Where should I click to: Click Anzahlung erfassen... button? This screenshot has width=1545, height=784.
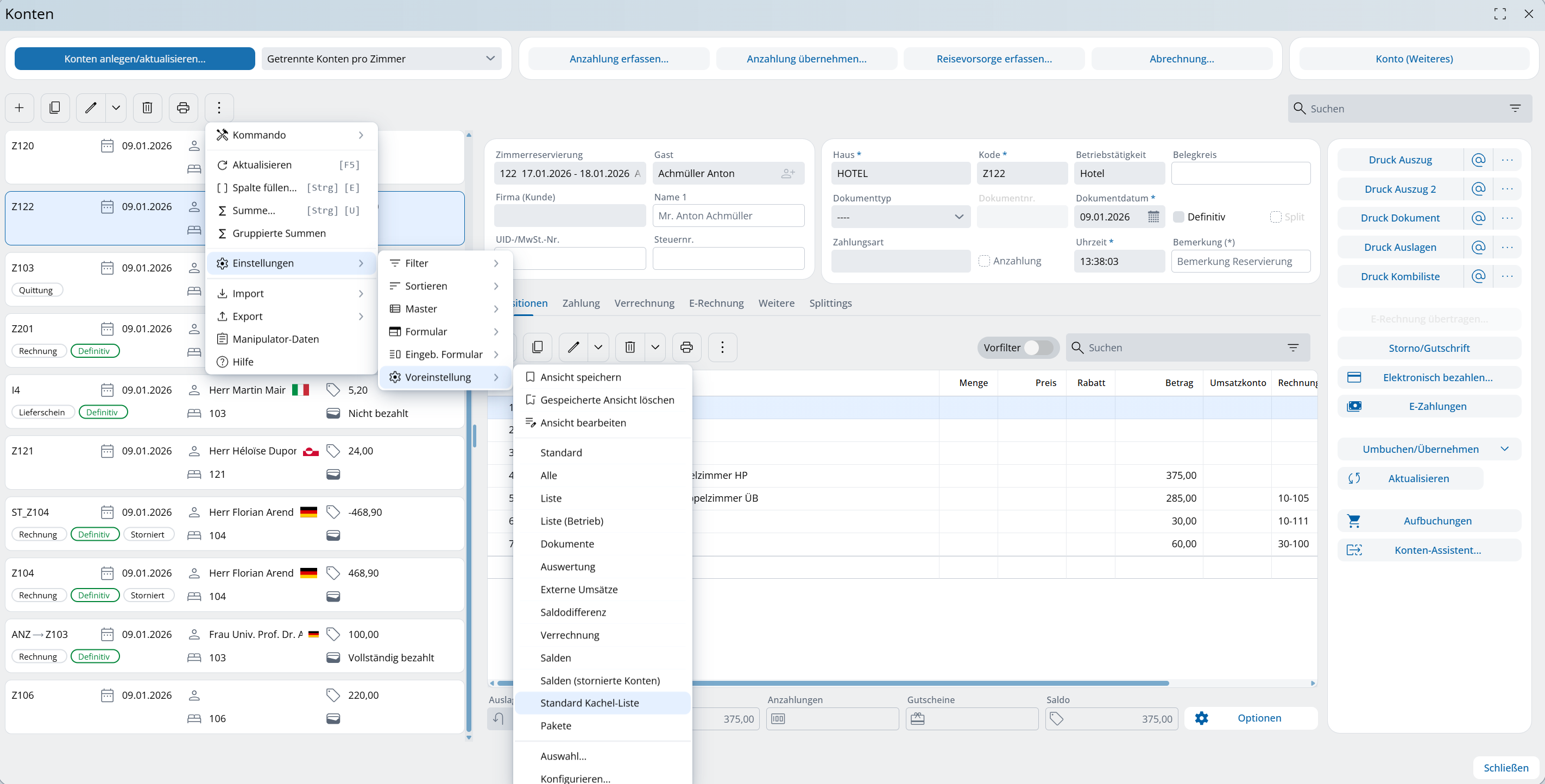[x=619, y=59]
